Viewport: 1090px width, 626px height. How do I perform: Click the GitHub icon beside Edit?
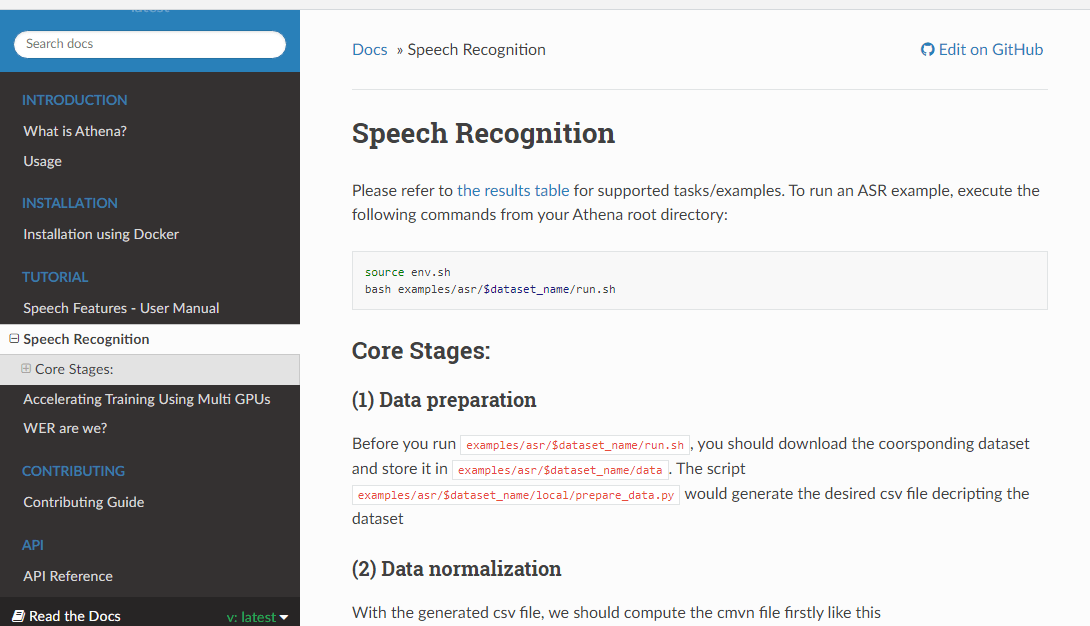tap(927, 49)
